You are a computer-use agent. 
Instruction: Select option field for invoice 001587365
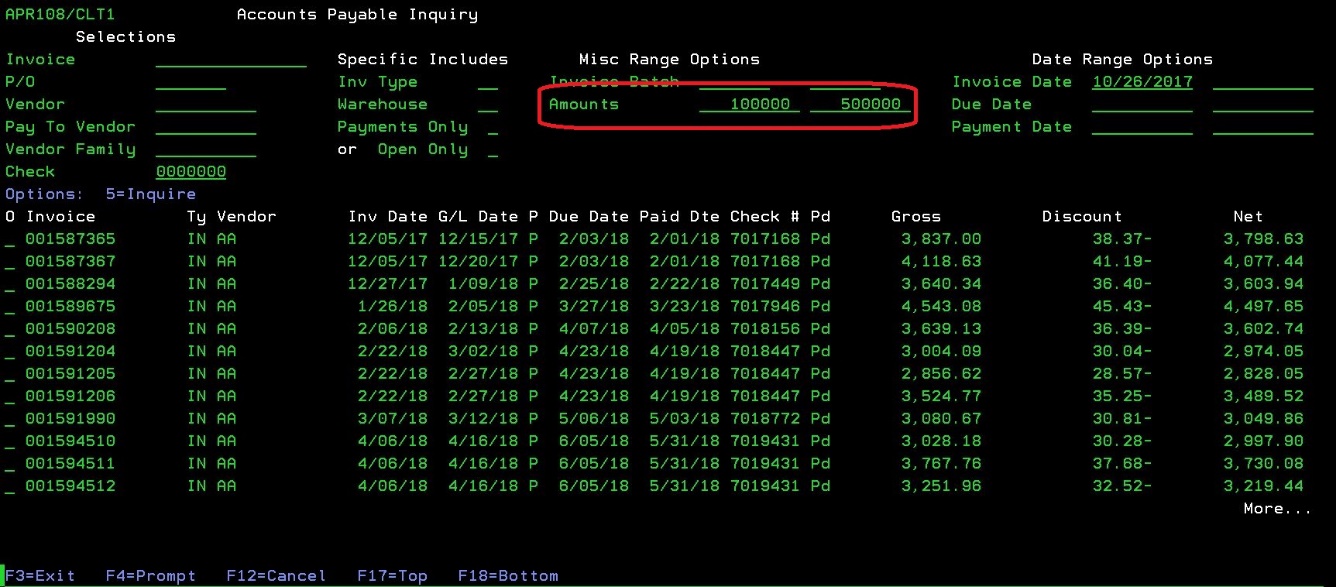point(10,240)
